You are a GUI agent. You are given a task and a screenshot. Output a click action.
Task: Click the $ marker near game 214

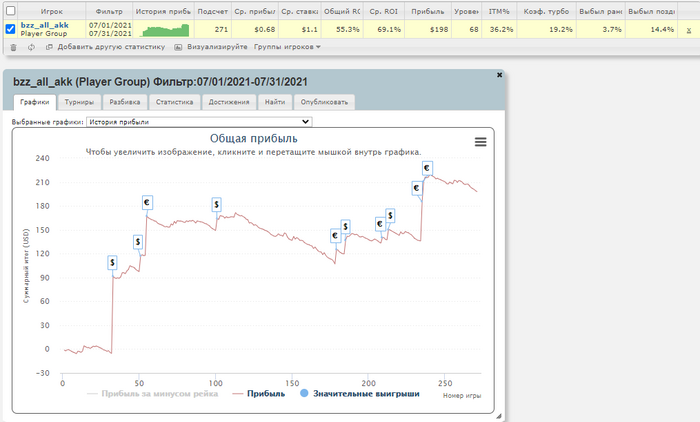[390, 216]
